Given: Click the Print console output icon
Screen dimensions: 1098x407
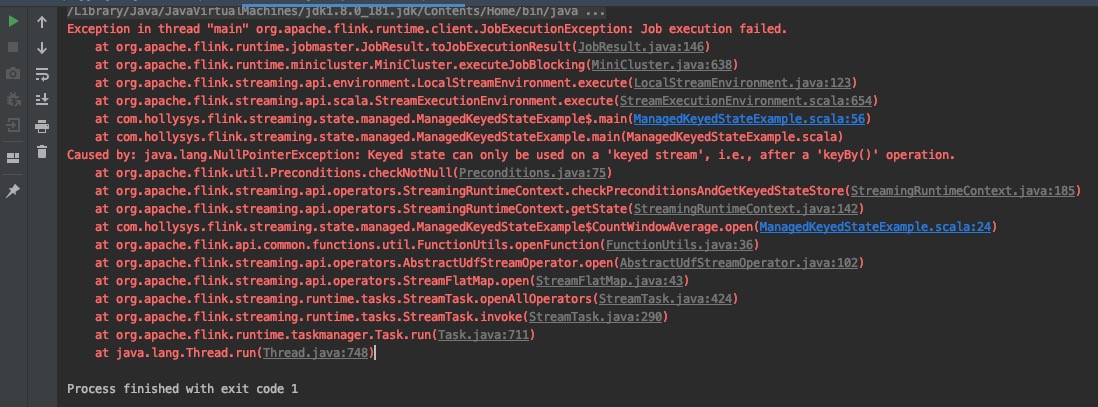Looking at the screenshot, I should click(42, 125).
